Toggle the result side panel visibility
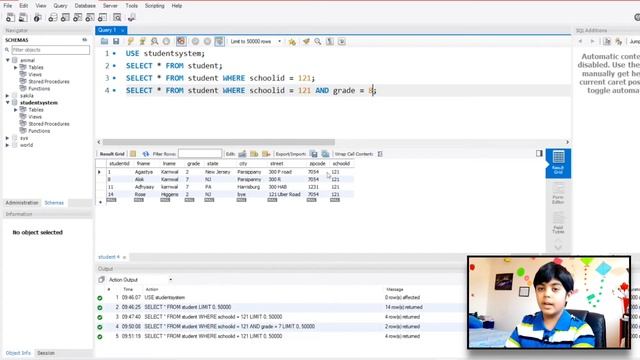This screenshot has height=360, width=640. (x=539, y=153)
